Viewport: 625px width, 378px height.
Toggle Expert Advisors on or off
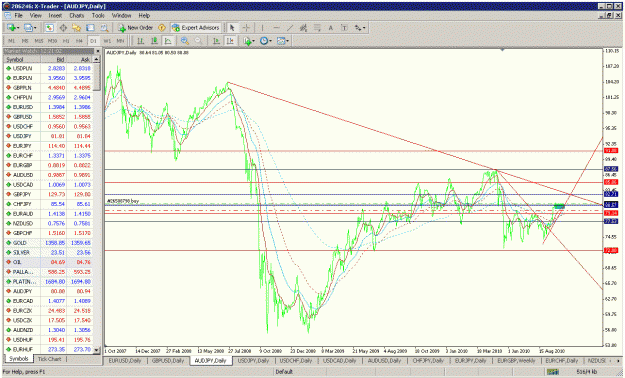196,28
